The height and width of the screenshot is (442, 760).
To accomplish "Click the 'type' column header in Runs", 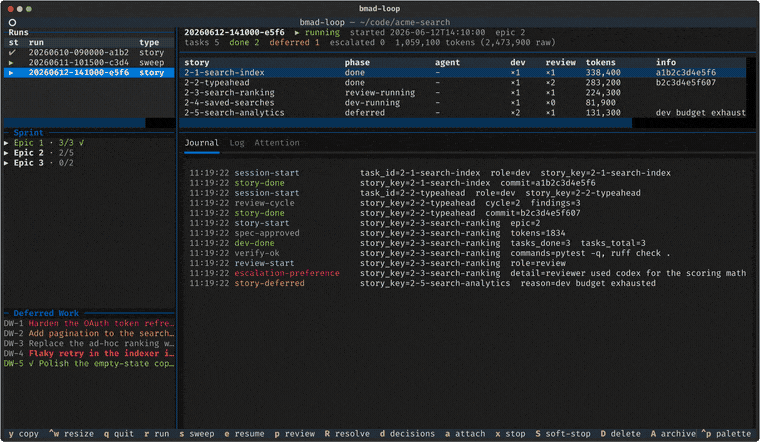I will tap(149, 43).
